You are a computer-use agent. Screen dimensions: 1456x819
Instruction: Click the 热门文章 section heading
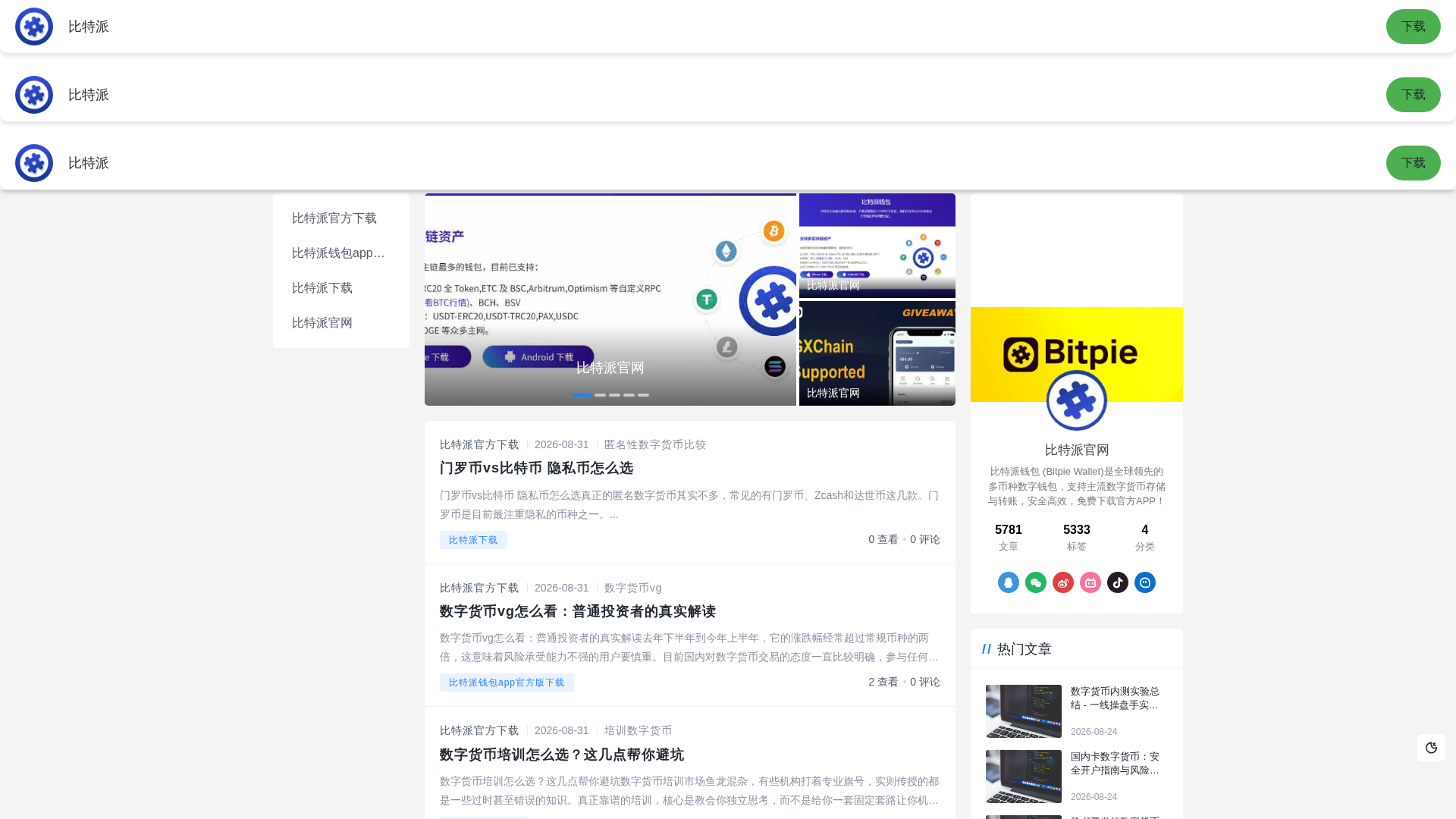click(1025, 649)
